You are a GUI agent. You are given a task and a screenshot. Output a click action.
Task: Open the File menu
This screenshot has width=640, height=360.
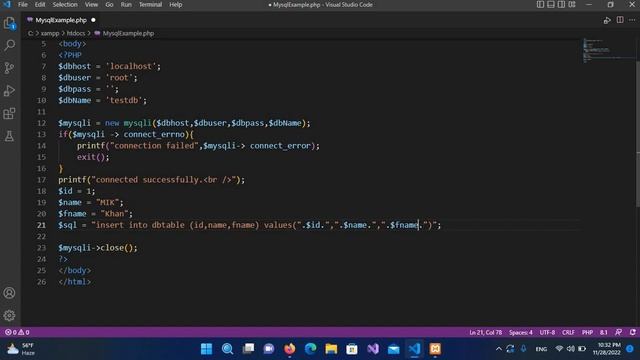click(23, 4)
